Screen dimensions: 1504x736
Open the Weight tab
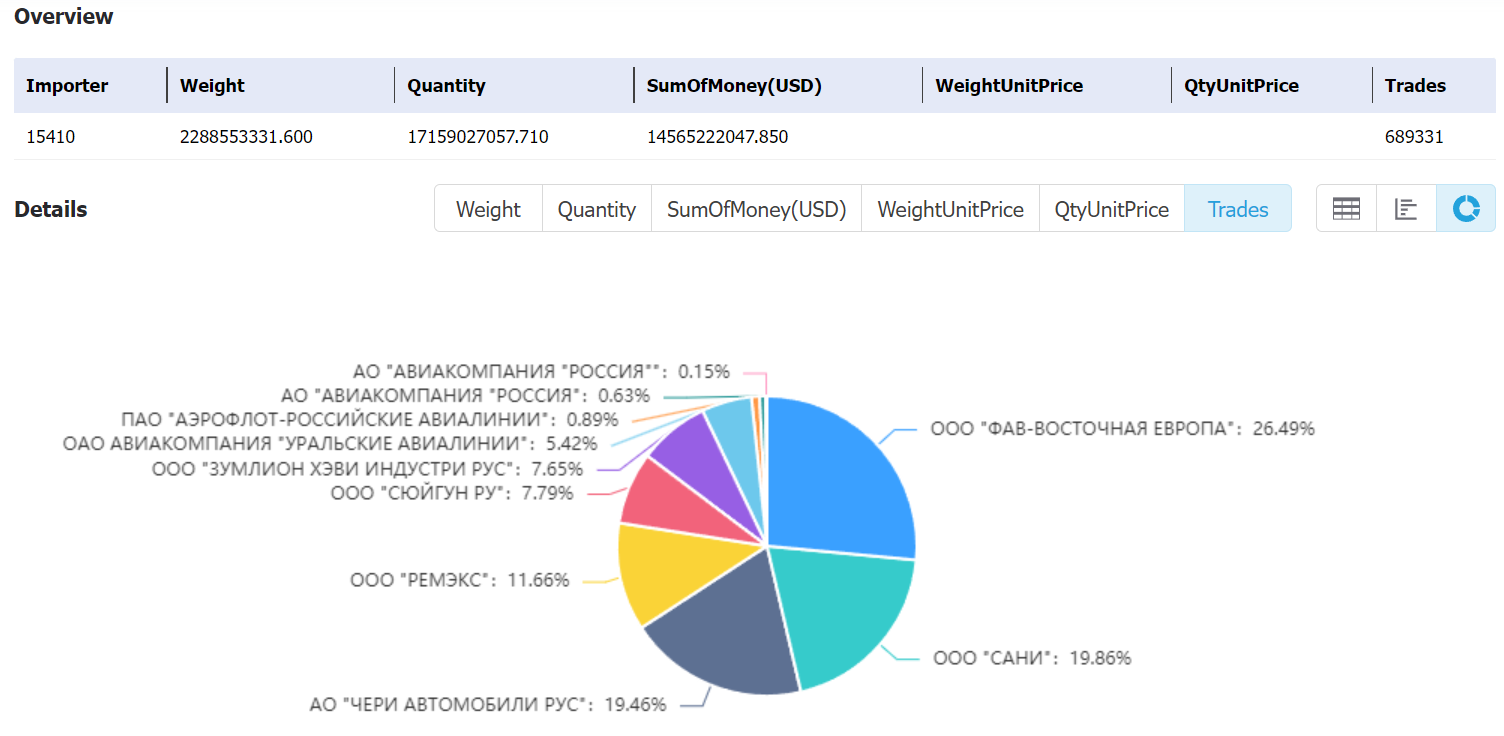tap(488, 209)
